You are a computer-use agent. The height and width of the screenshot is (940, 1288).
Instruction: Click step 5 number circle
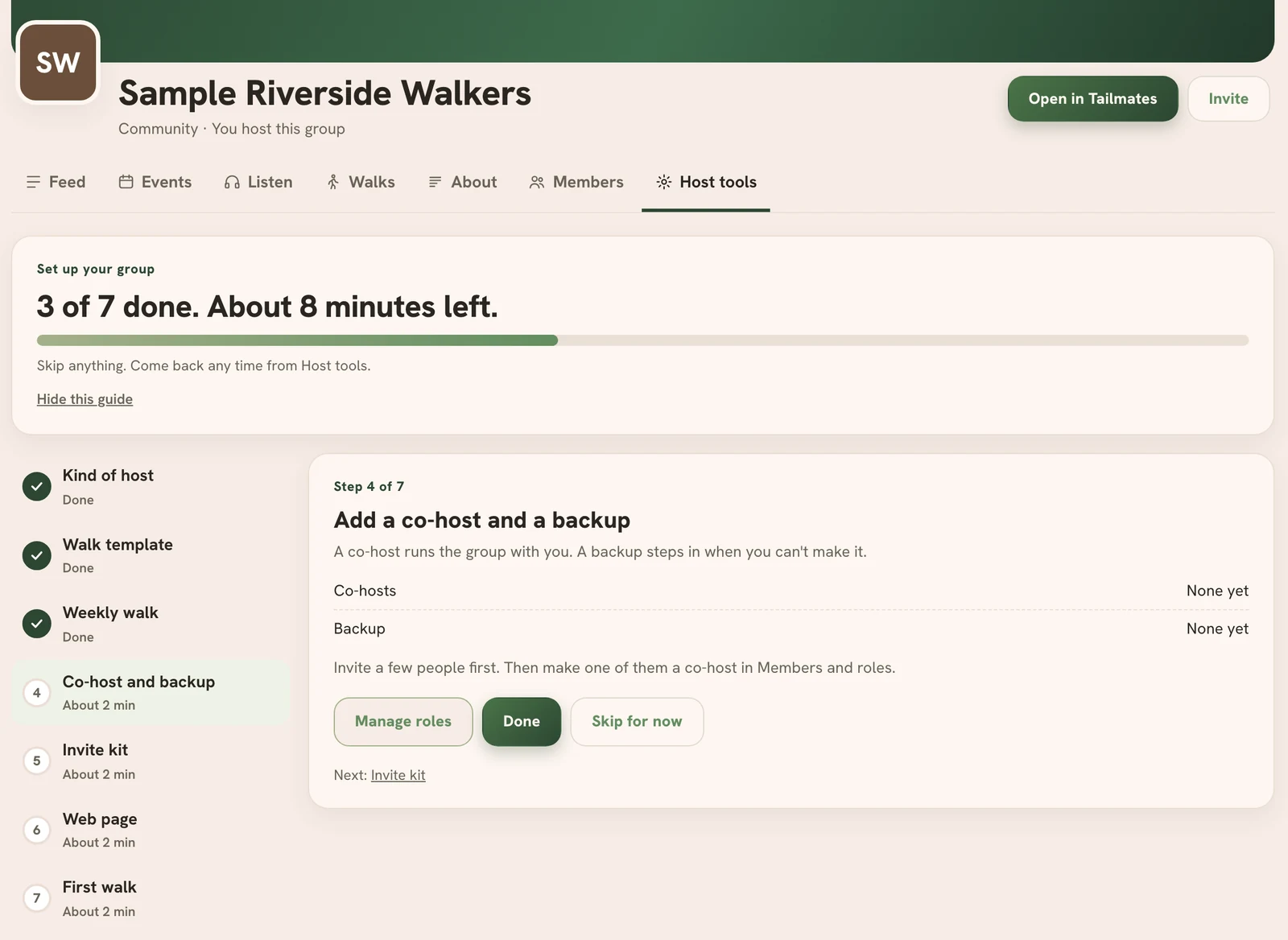[36, 761]
